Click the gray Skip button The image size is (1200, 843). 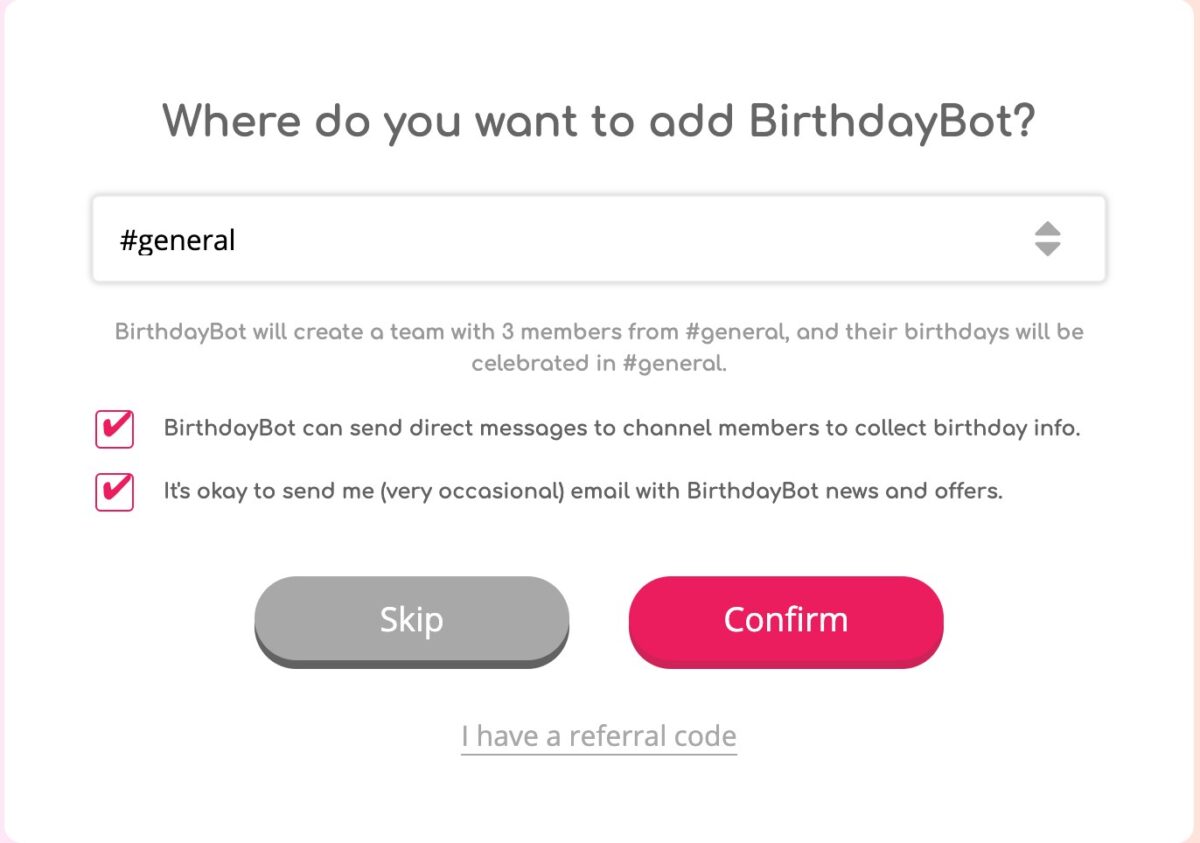point(411,621)
